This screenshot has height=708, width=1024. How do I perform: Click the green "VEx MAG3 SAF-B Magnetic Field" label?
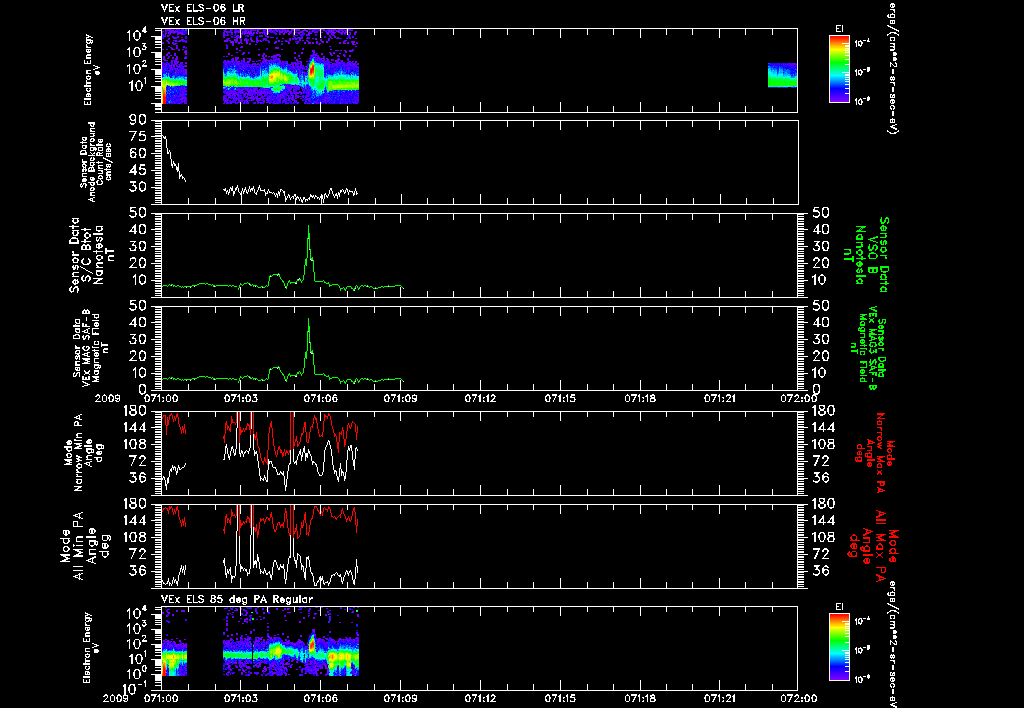point(871,347)
